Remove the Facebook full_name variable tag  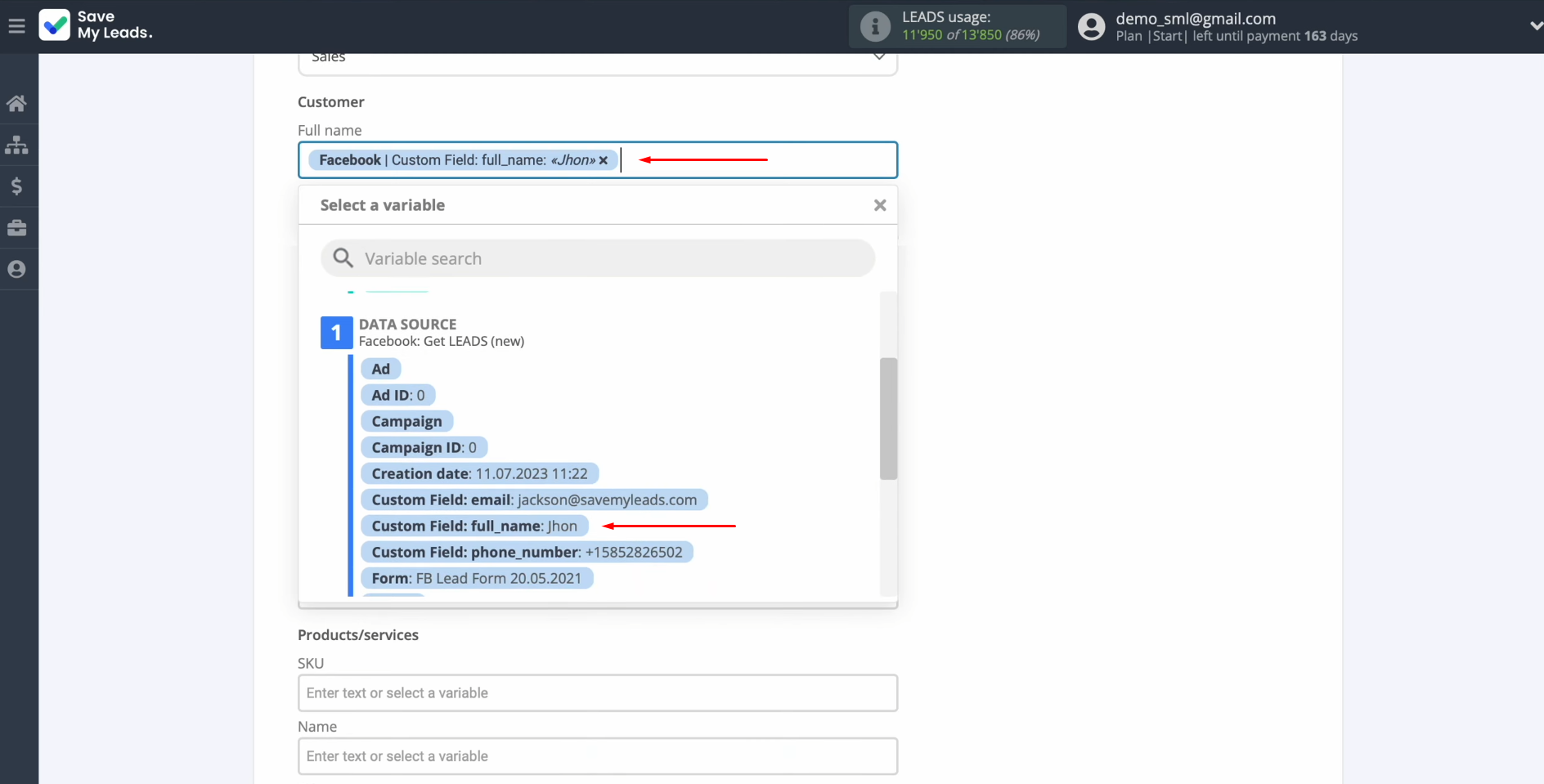(x=604, y=160)
